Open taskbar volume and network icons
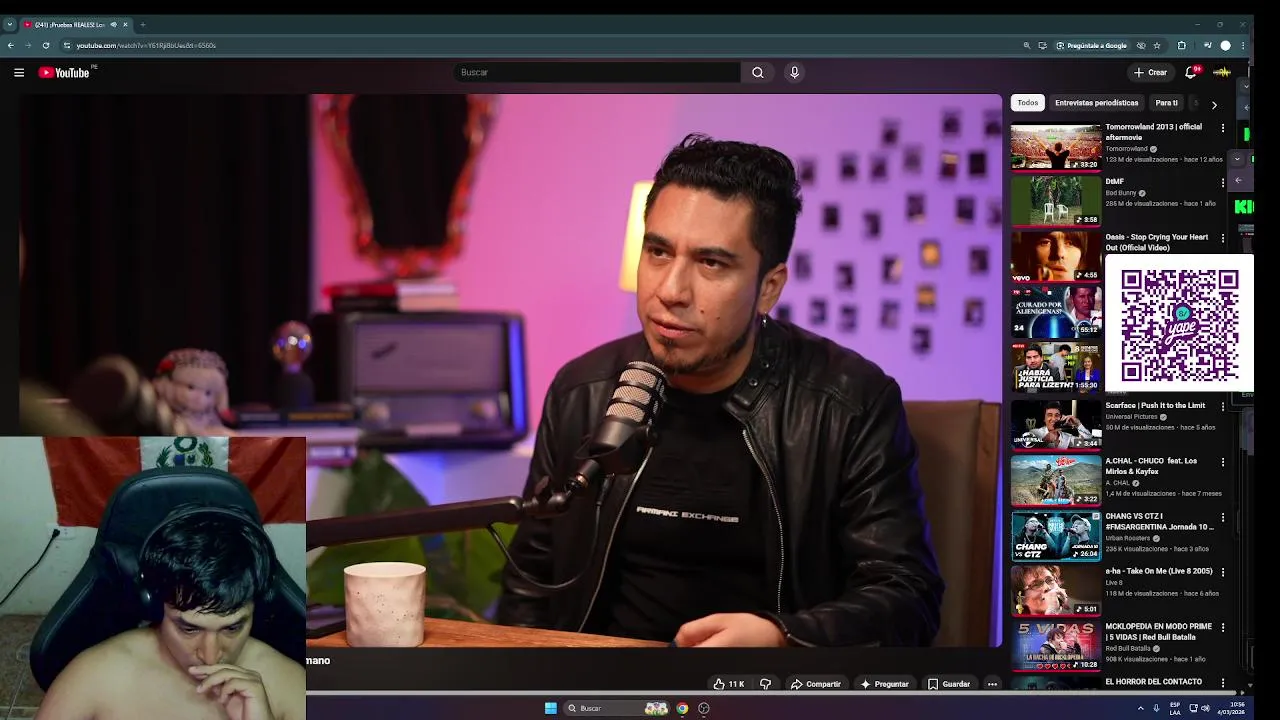Image resolution: width=1280 pixels, height=720 pixels. tap(1199, 708)
